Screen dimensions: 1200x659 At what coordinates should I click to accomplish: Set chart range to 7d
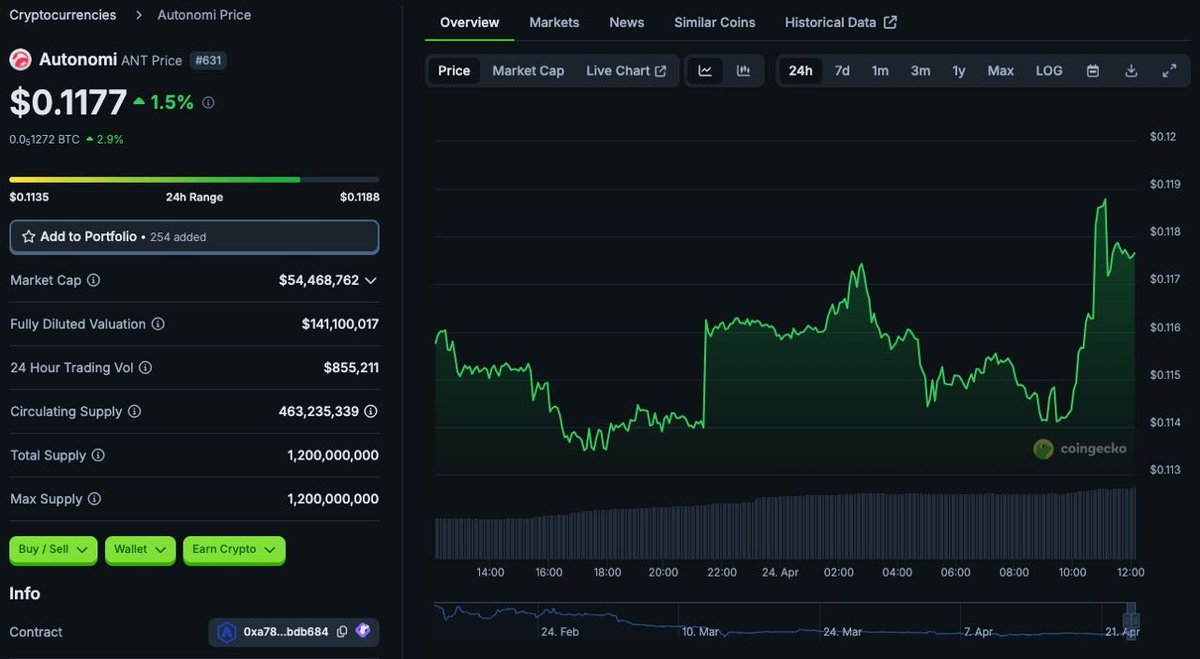(842, 71)
